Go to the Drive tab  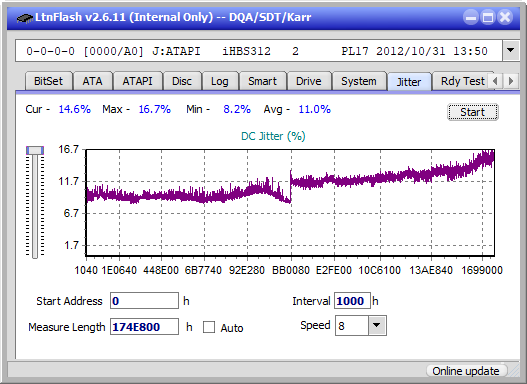click(x=309, y=81)
